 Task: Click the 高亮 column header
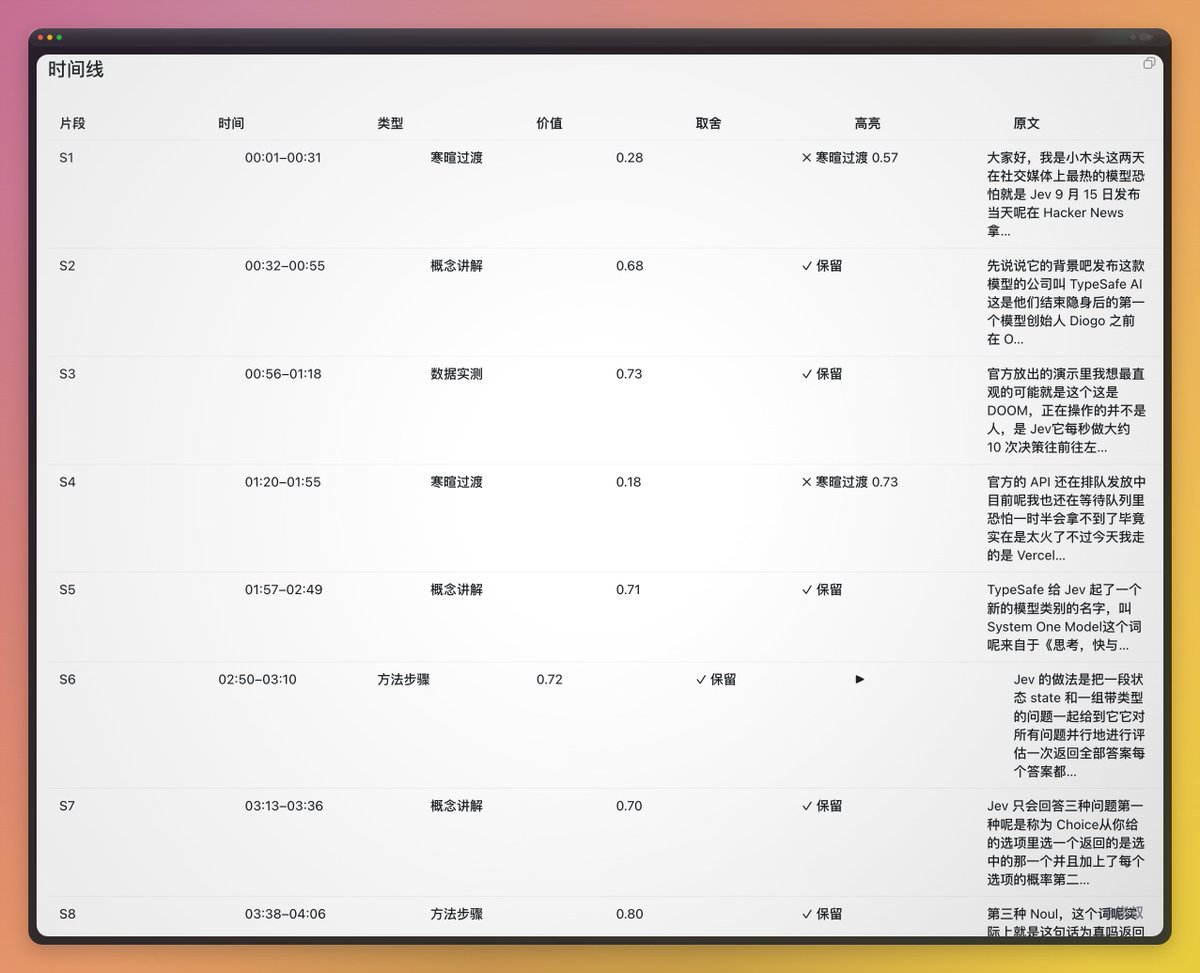click(867, 124)
